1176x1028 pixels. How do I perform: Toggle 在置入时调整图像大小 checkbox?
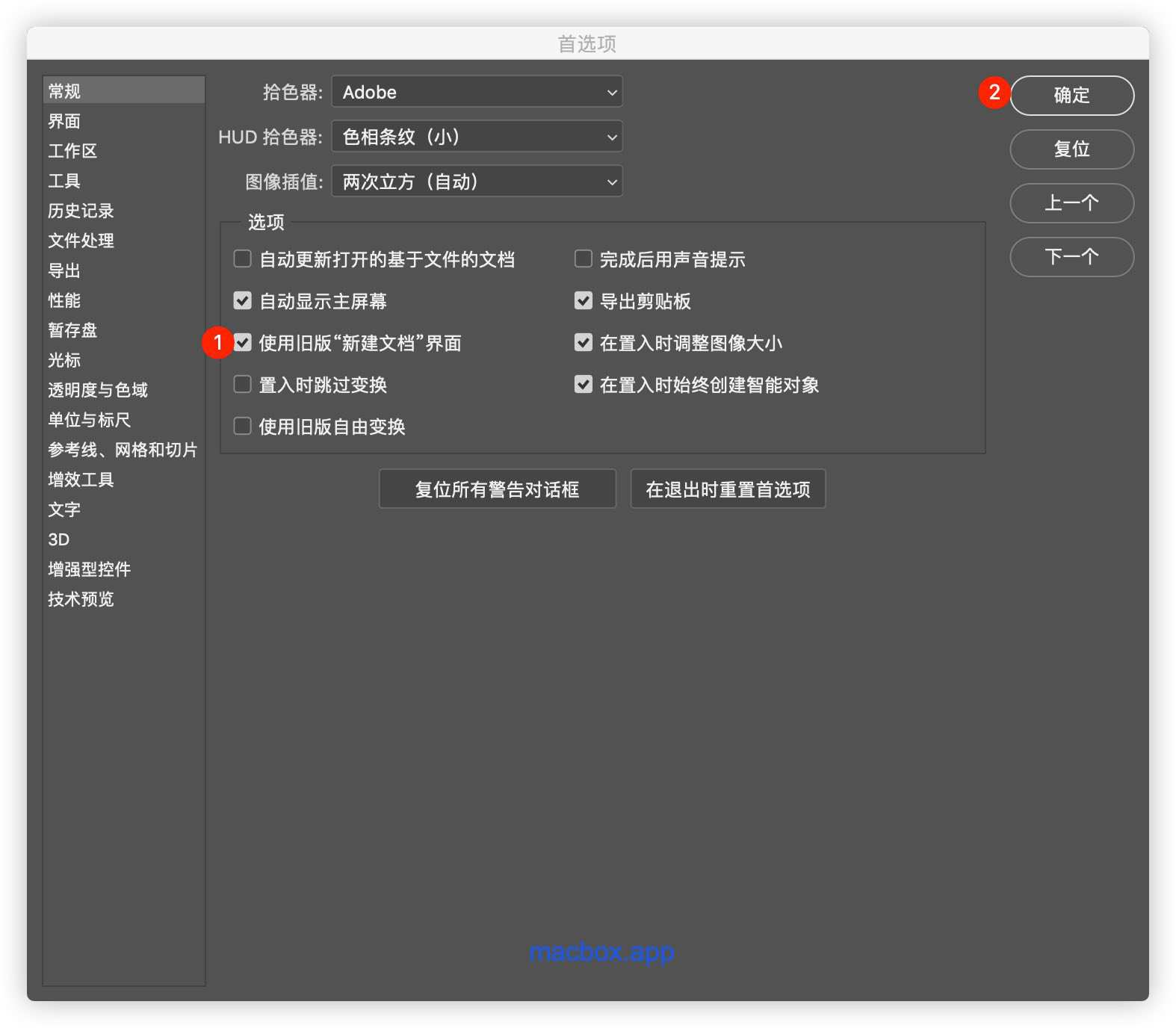point(583,343)
